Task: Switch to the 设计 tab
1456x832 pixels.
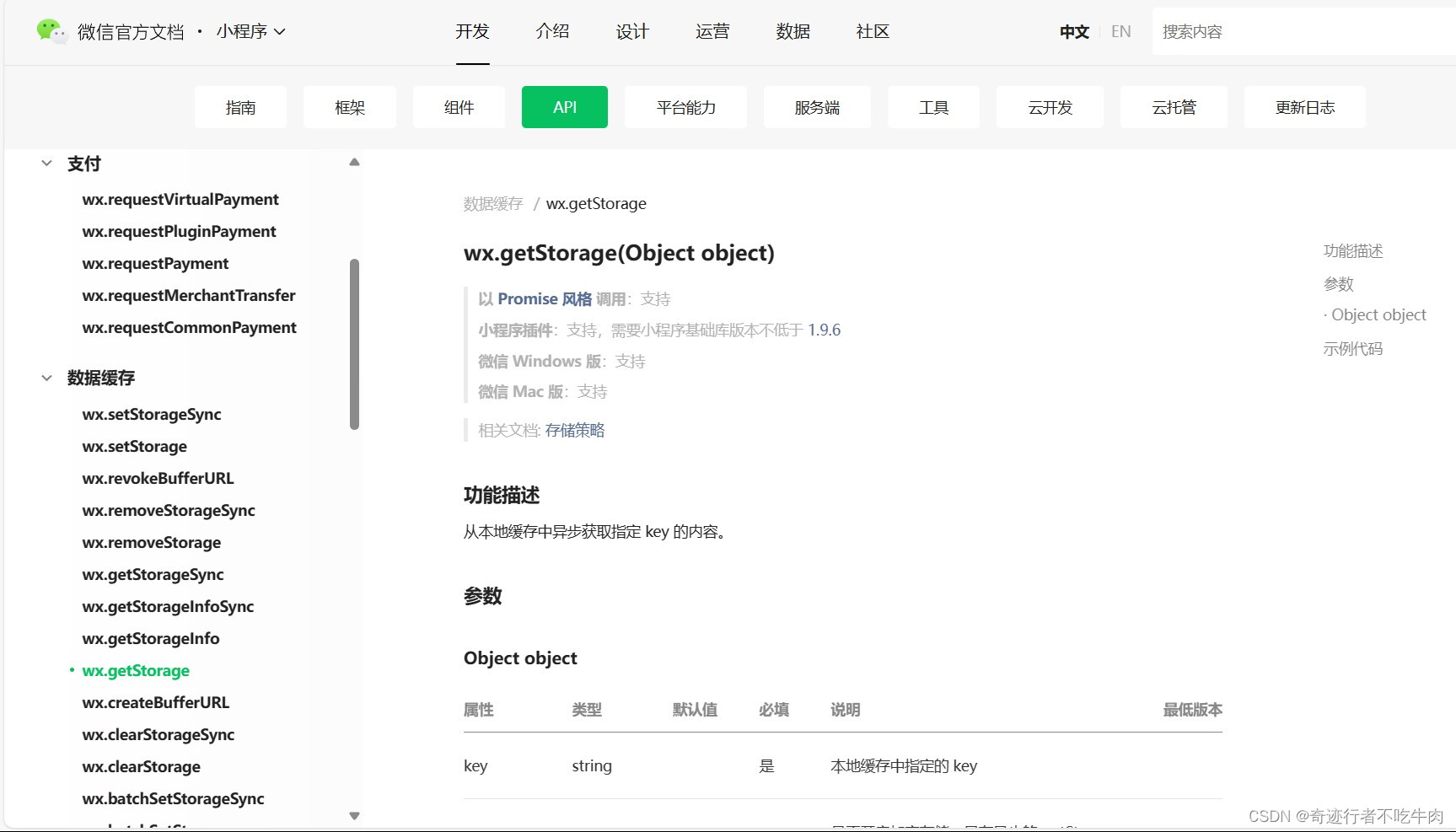Action: [x=631, y=31]
